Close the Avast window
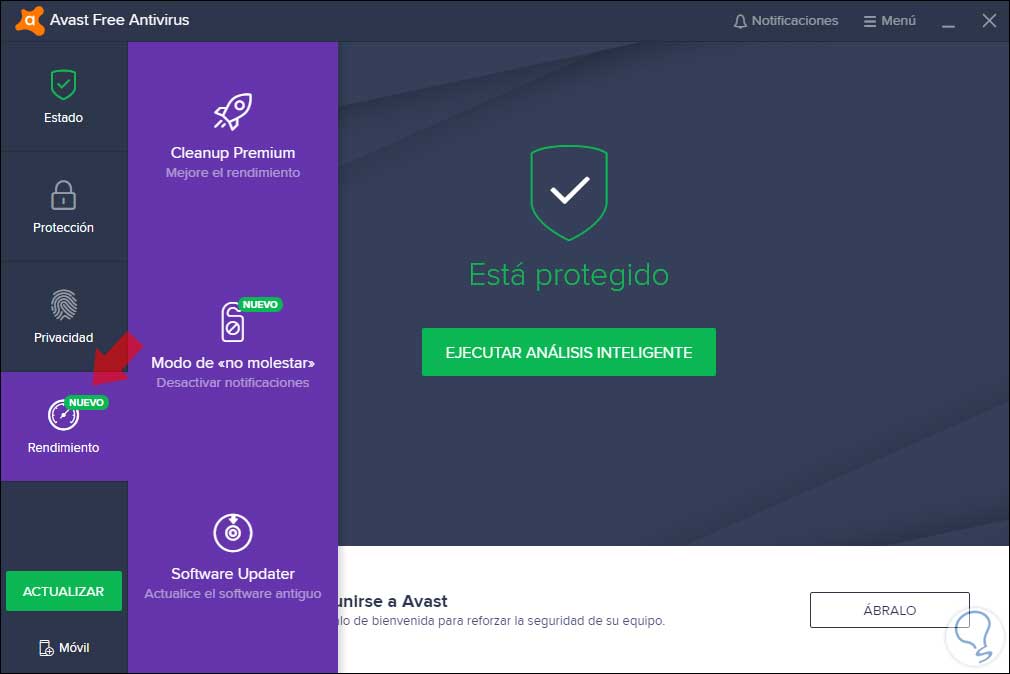Screen dimensions: 1010x674 coord(989,21)
